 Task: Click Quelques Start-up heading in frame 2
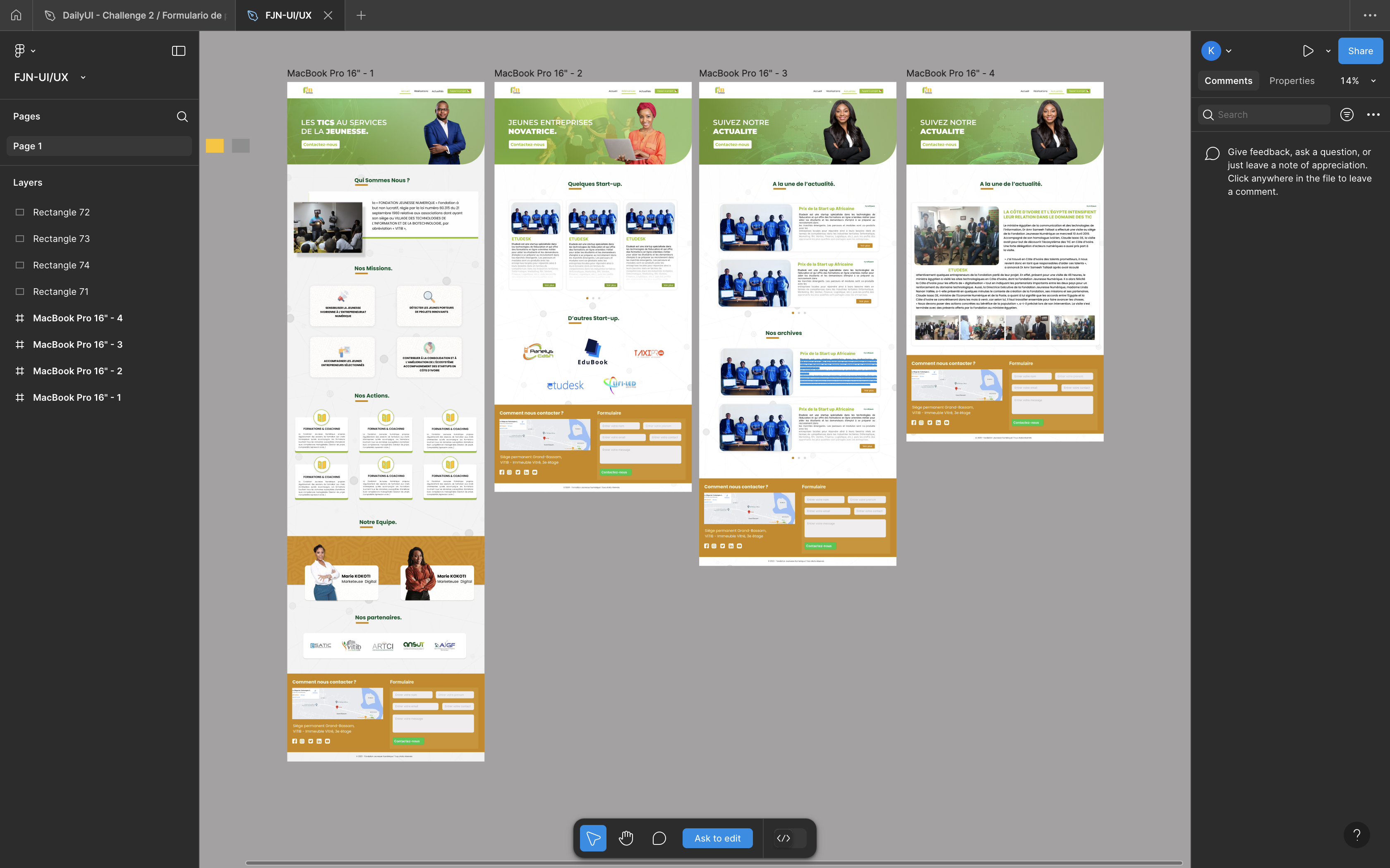point(595,184)
